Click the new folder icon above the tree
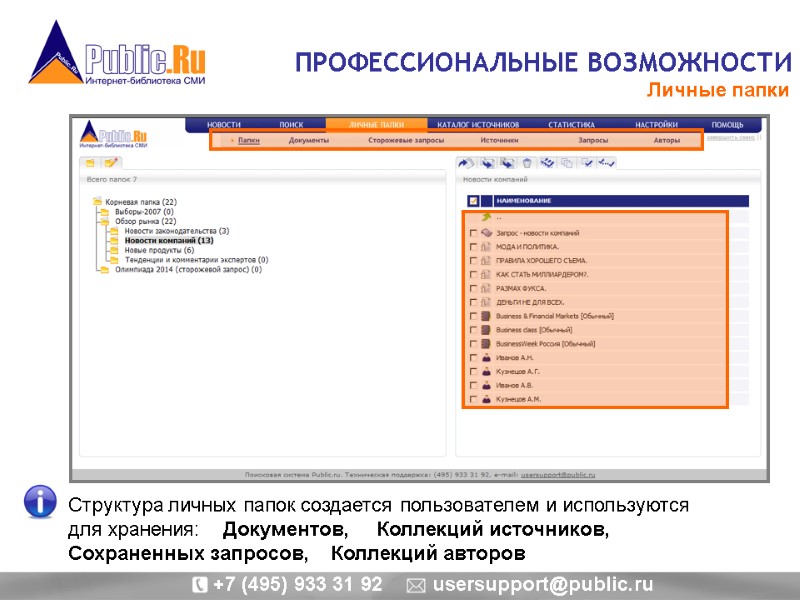This screenshot has height=600, width=800. tap(90, 163)
